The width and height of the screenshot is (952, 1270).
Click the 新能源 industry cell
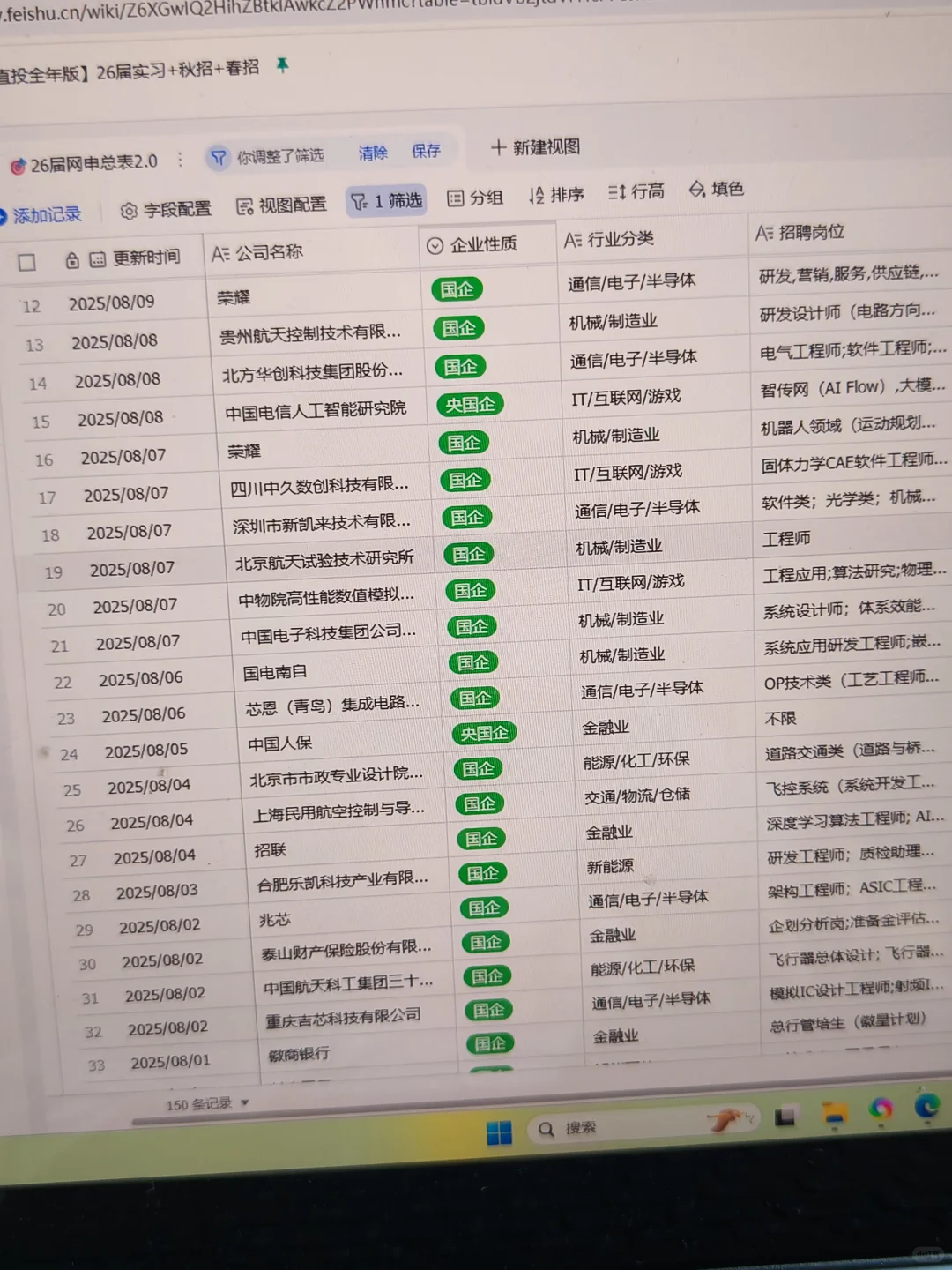pyautogui.click(x=610, y=867)
